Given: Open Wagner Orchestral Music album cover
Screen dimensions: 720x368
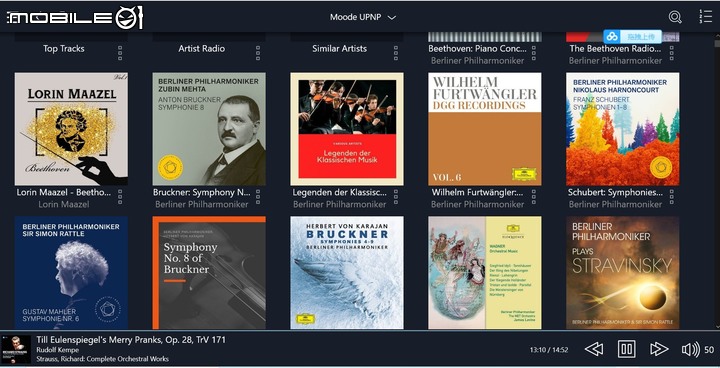Looking at the screenshot, I should (x=484, y=273).
